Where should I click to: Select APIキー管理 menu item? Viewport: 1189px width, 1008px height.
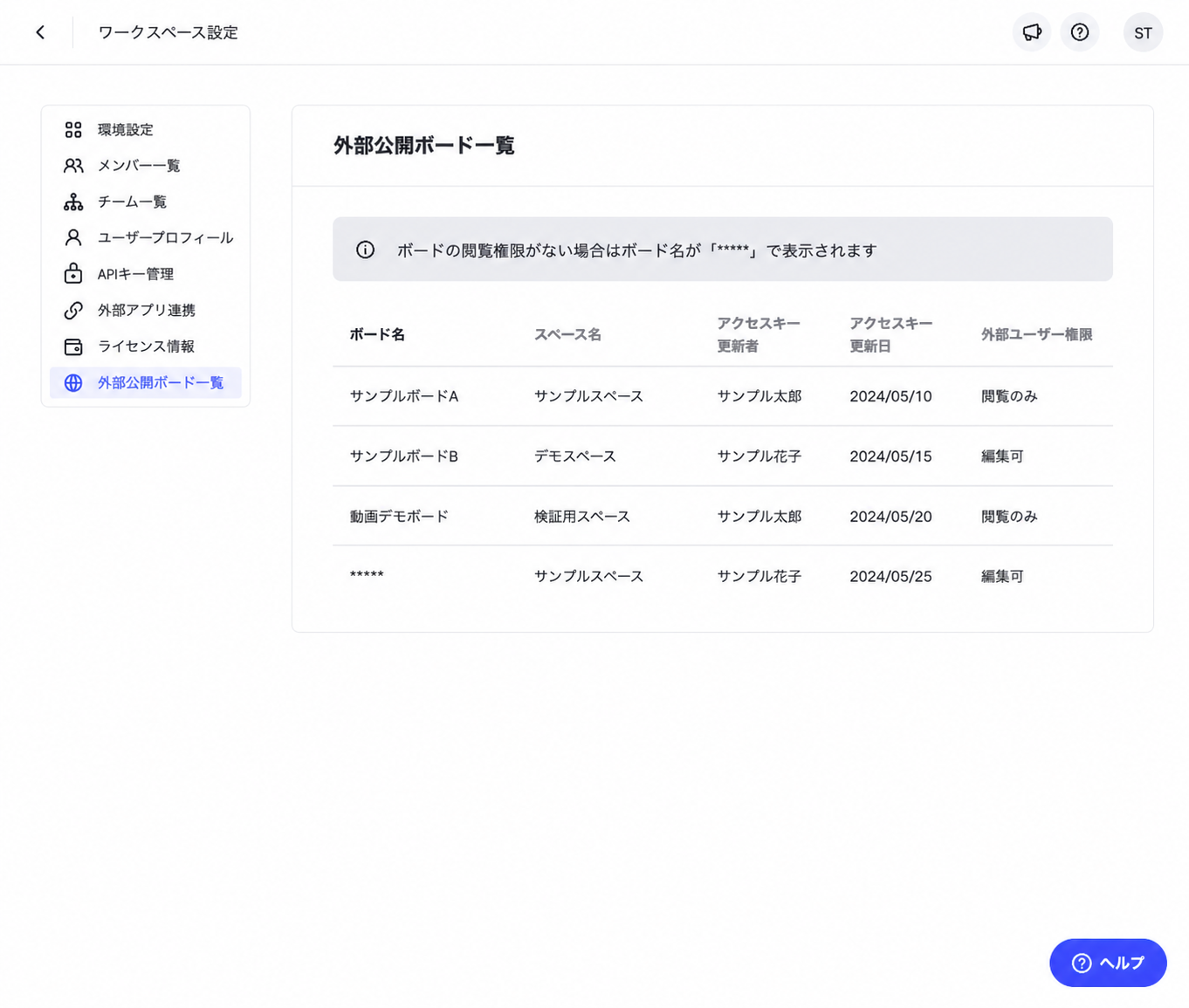(146, 274)
